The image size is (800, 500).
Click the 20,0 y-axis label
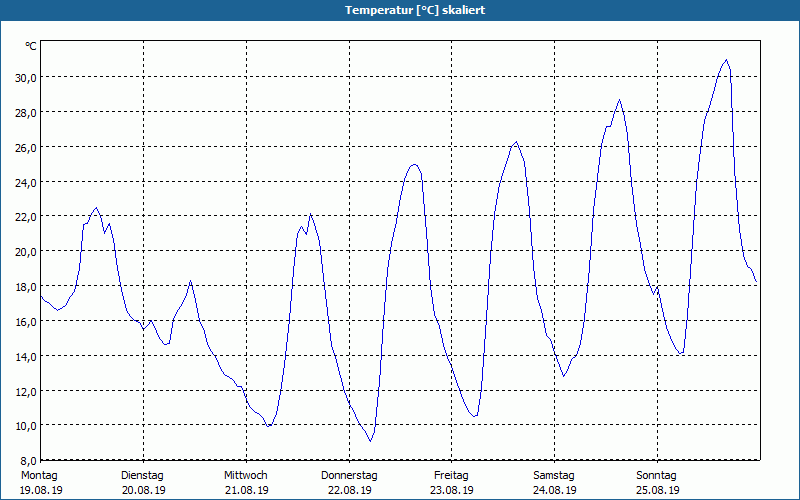pos(26,252)
